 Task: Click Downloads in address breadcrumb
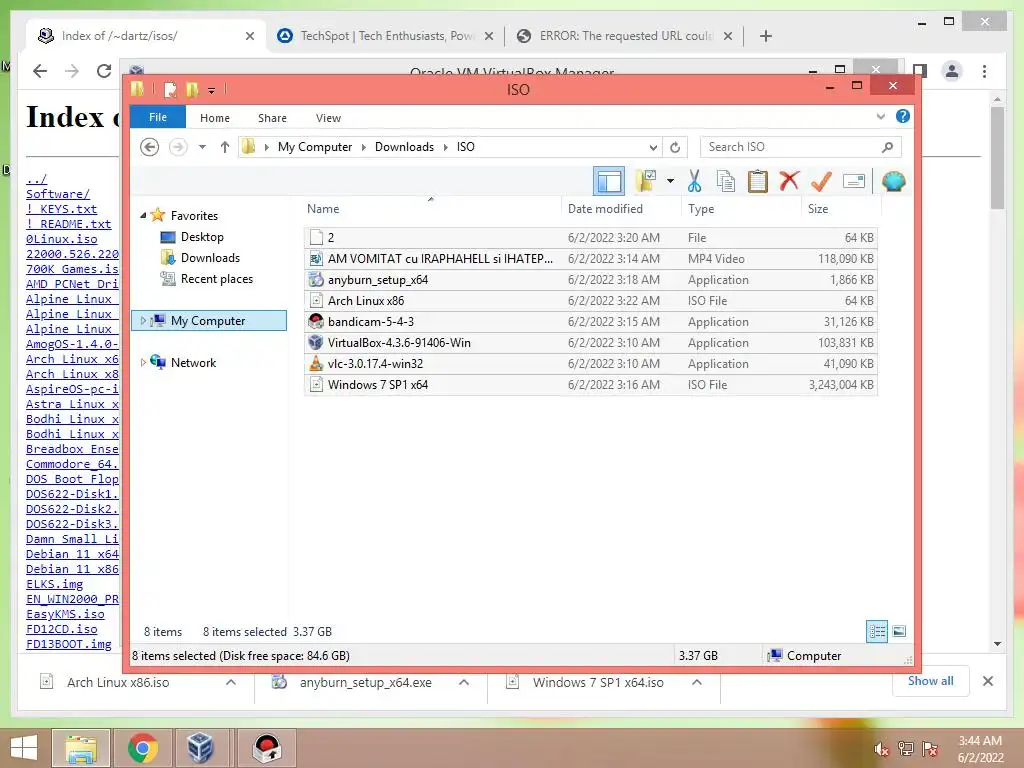tap(404, 147)
